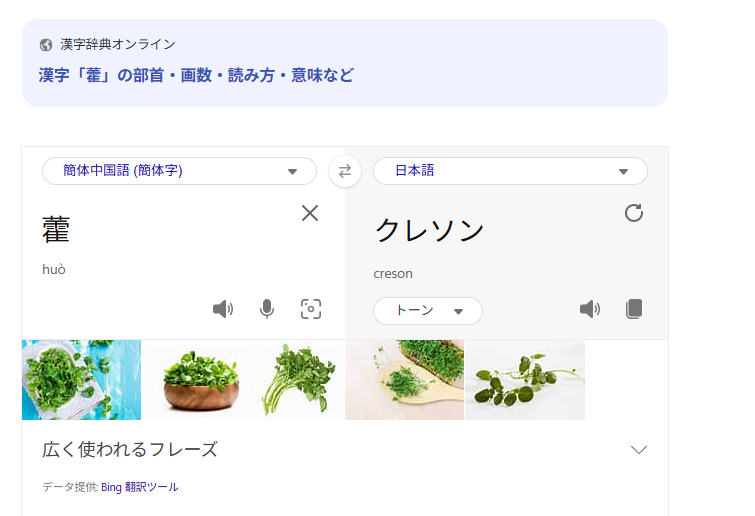Viewport: 755px width, 516px height.
Task: Click the retranslate refresh icon
Action: [x=633, y=213]
